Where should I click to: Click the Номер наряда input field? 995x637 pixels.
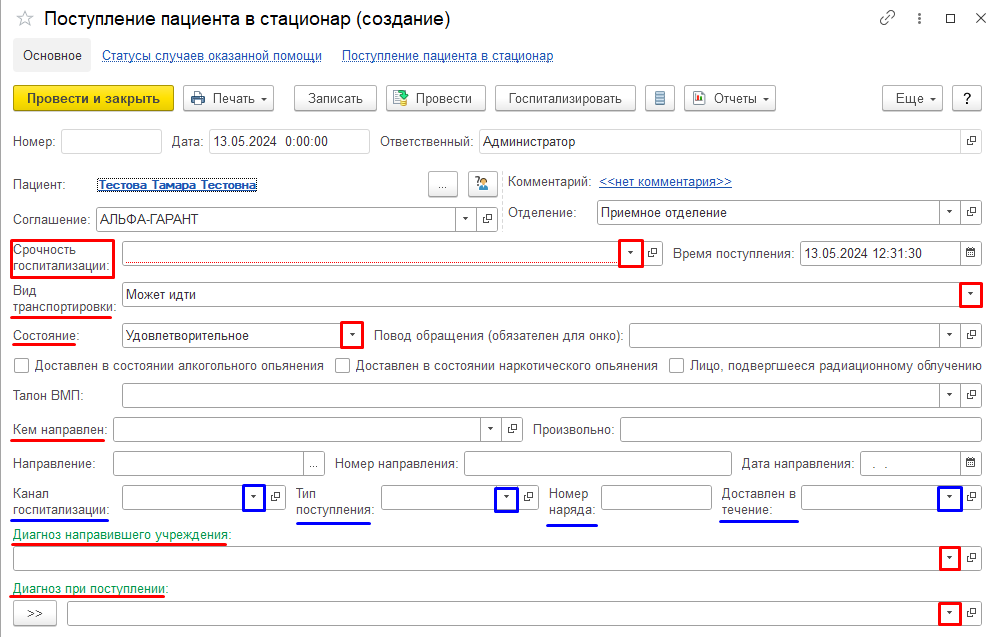click(656, 497)
